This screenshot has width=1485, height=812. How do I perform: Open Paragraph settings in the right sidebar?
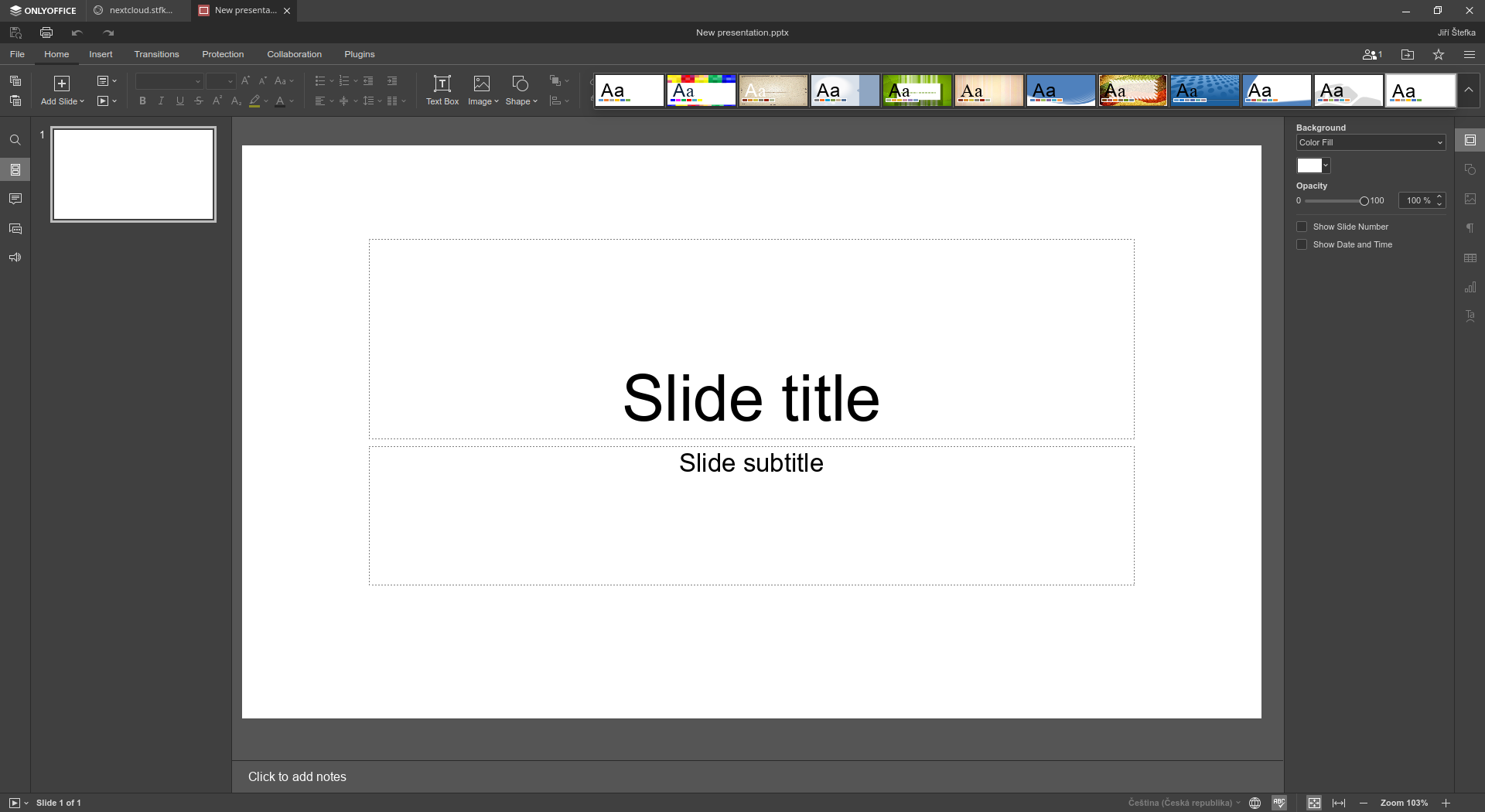(x=1471, y=228)
